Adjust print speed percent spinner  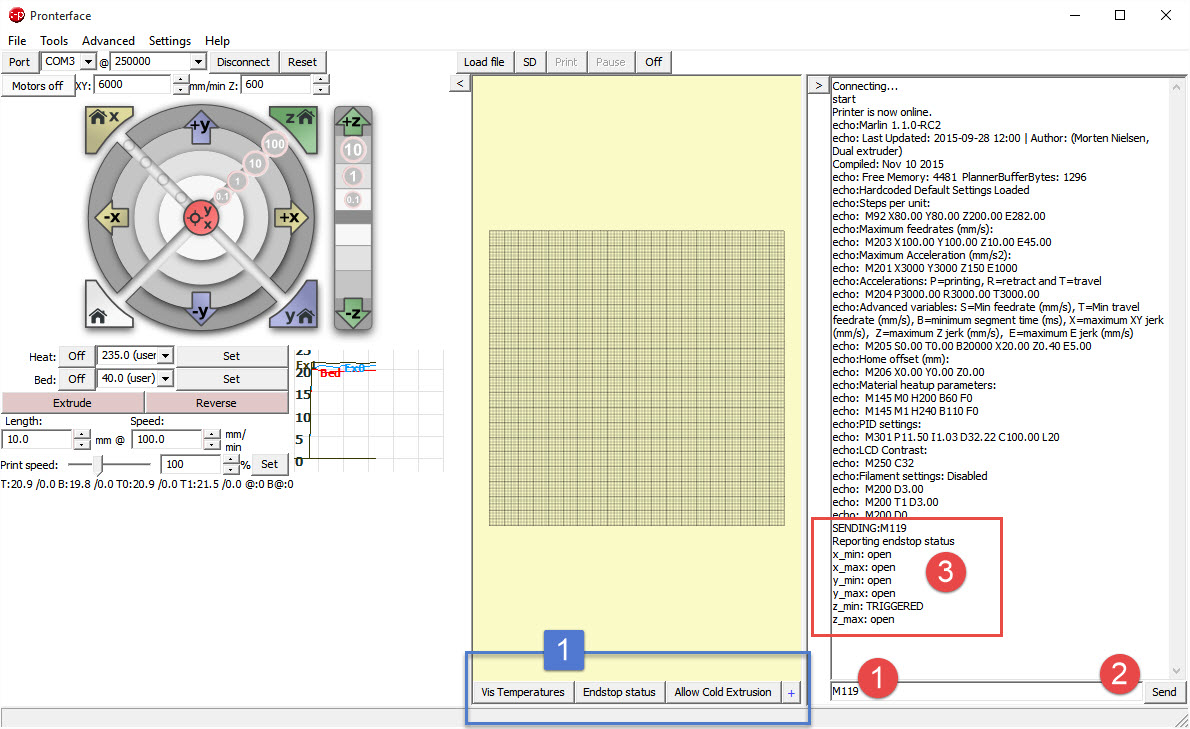click(x=231, y=464)
